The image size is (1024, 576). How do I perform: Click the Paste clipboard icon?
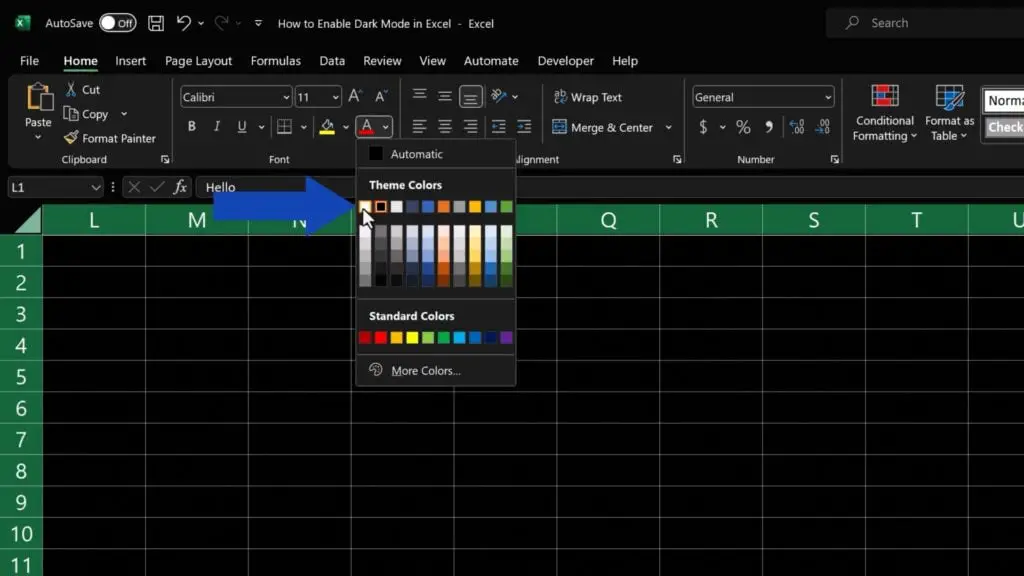[x=39, y=98]
